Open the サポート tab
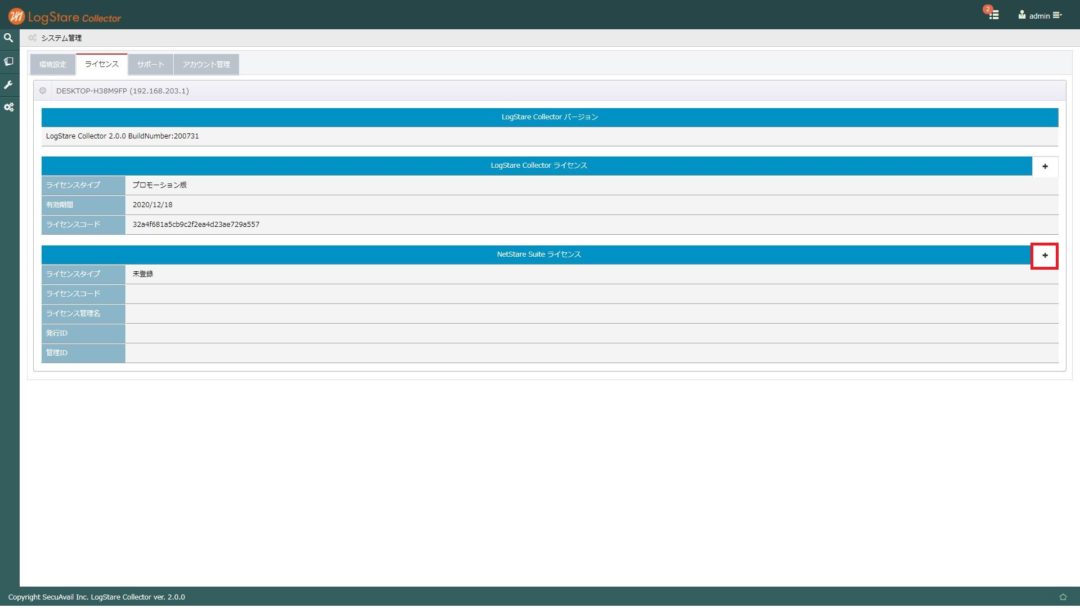The width and height of the screenshot is (1080, 608). 151,65
